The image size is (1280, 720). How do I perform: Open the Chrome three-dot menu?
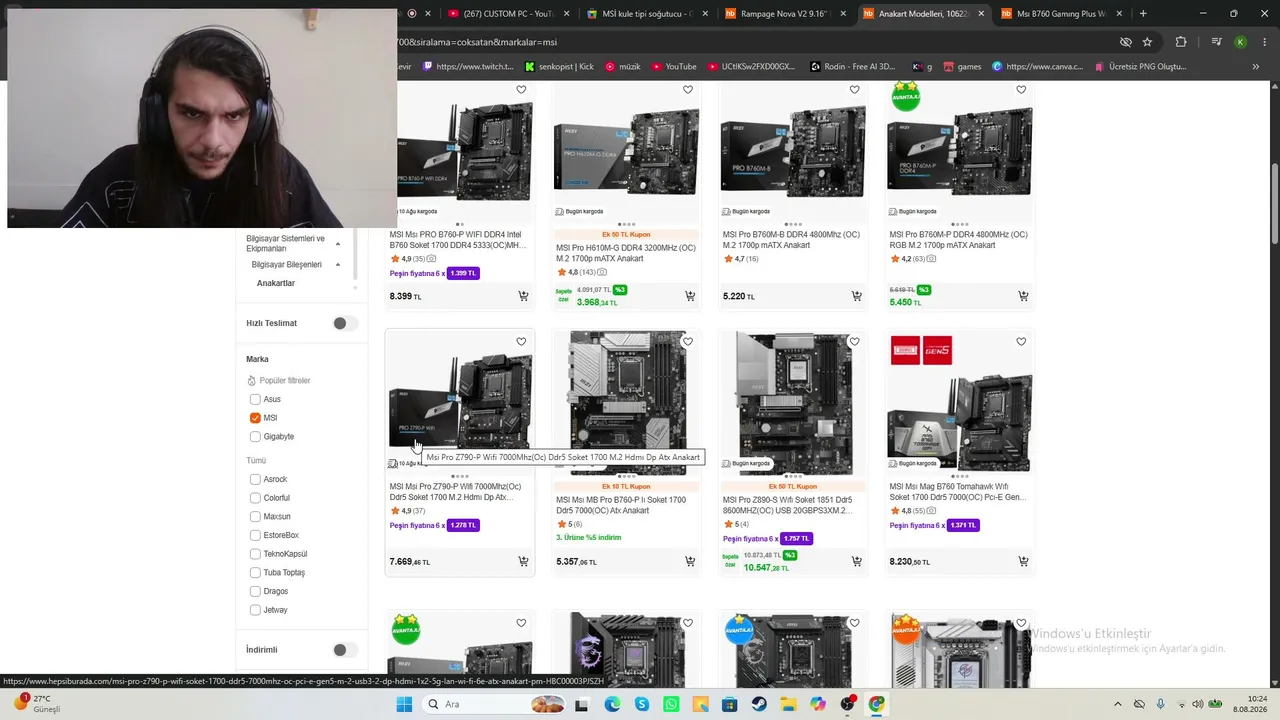1262,42
